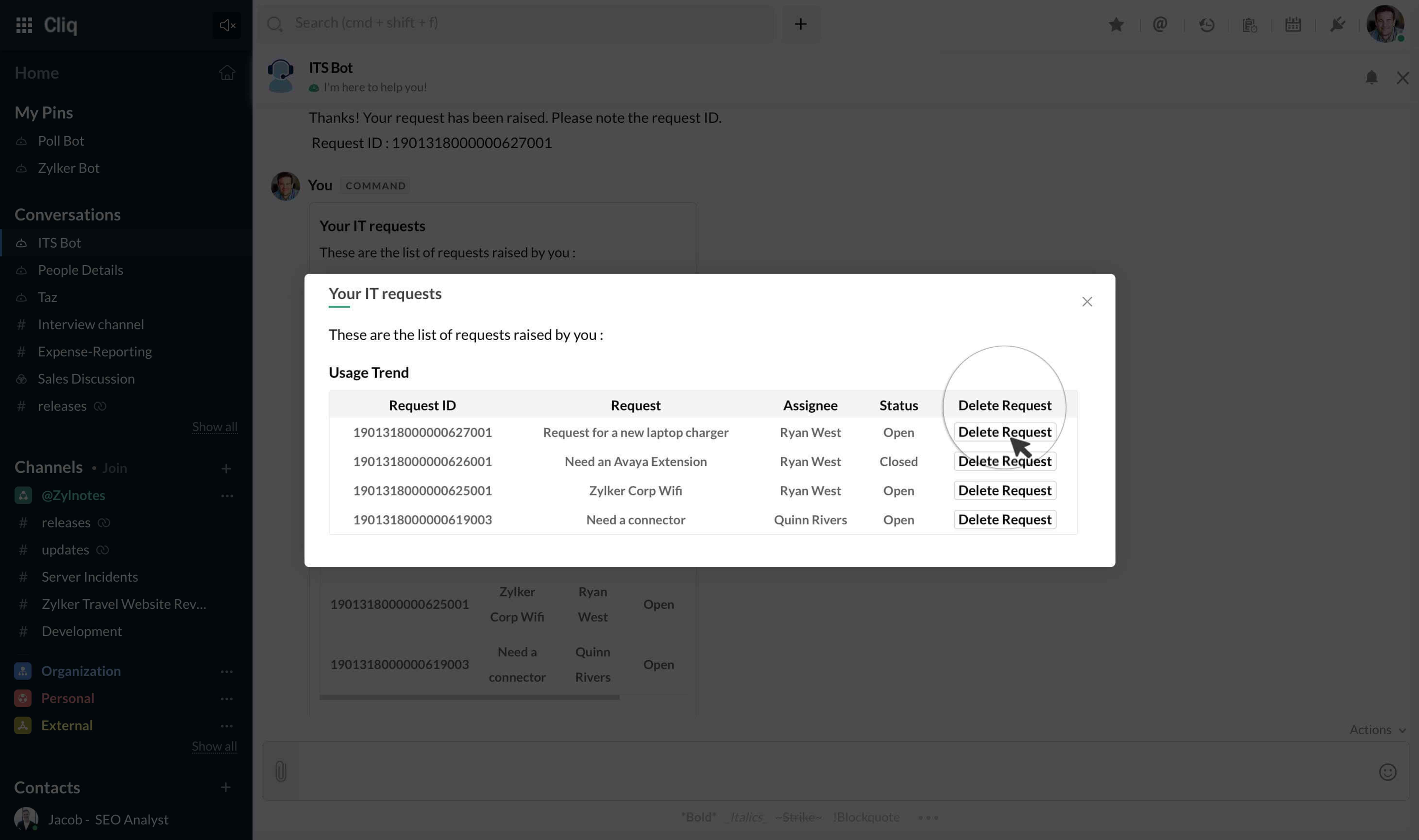Open more options for External

pyautogui.click(x=226, y=726)
